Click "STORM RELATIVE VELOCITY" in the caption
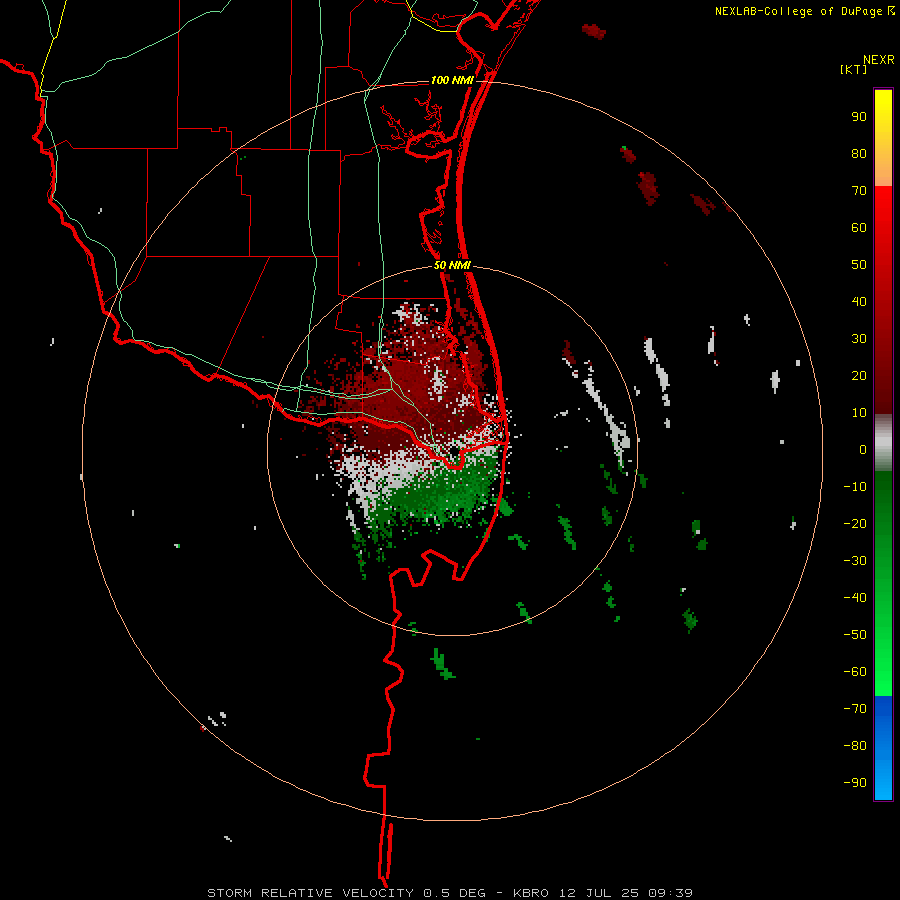Viewport: 900px width, 900px height. 310,893
